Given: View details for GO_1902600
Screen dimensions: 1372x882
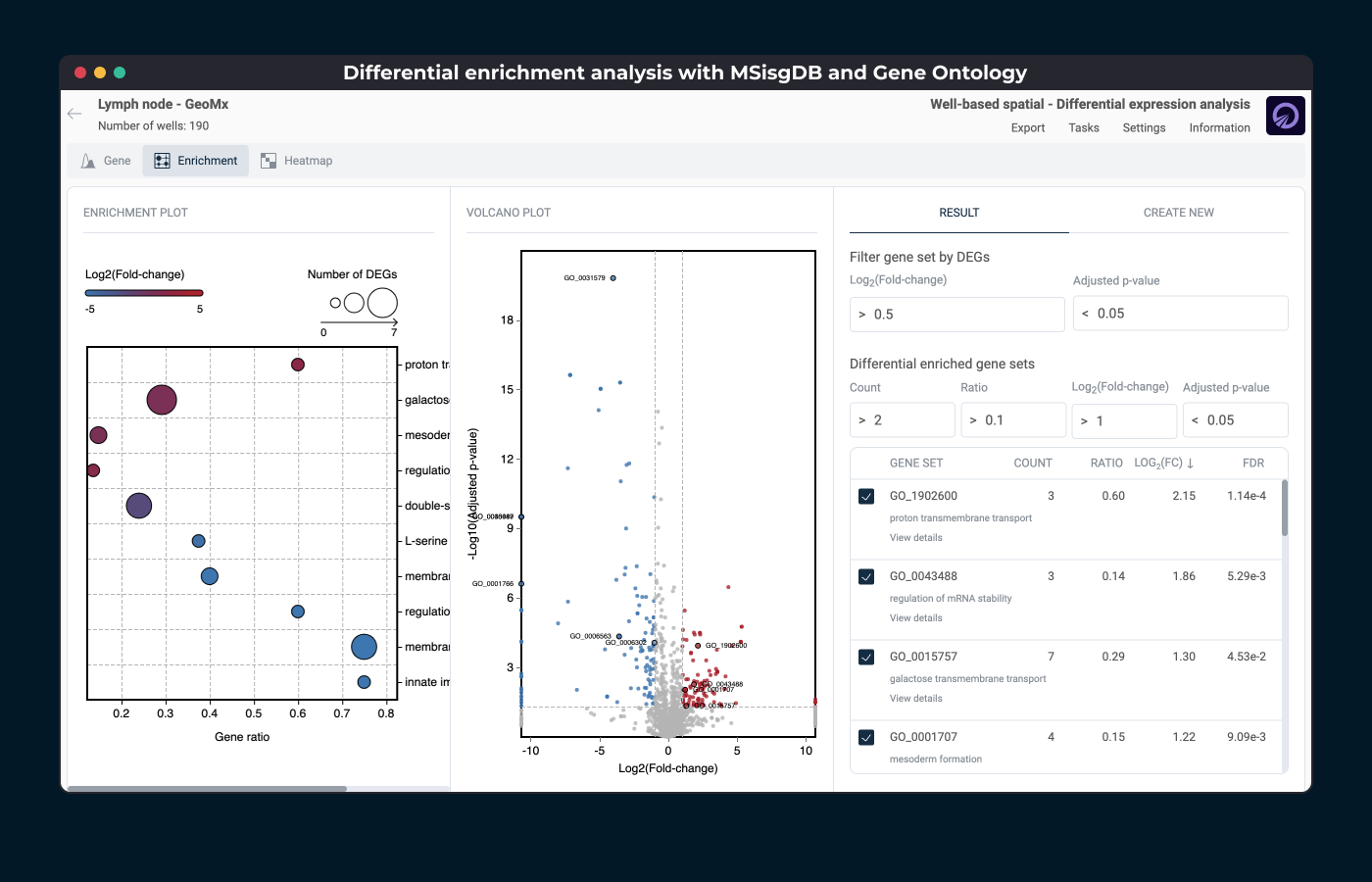Looking at the screenshot, I should [x=915, y=538].
